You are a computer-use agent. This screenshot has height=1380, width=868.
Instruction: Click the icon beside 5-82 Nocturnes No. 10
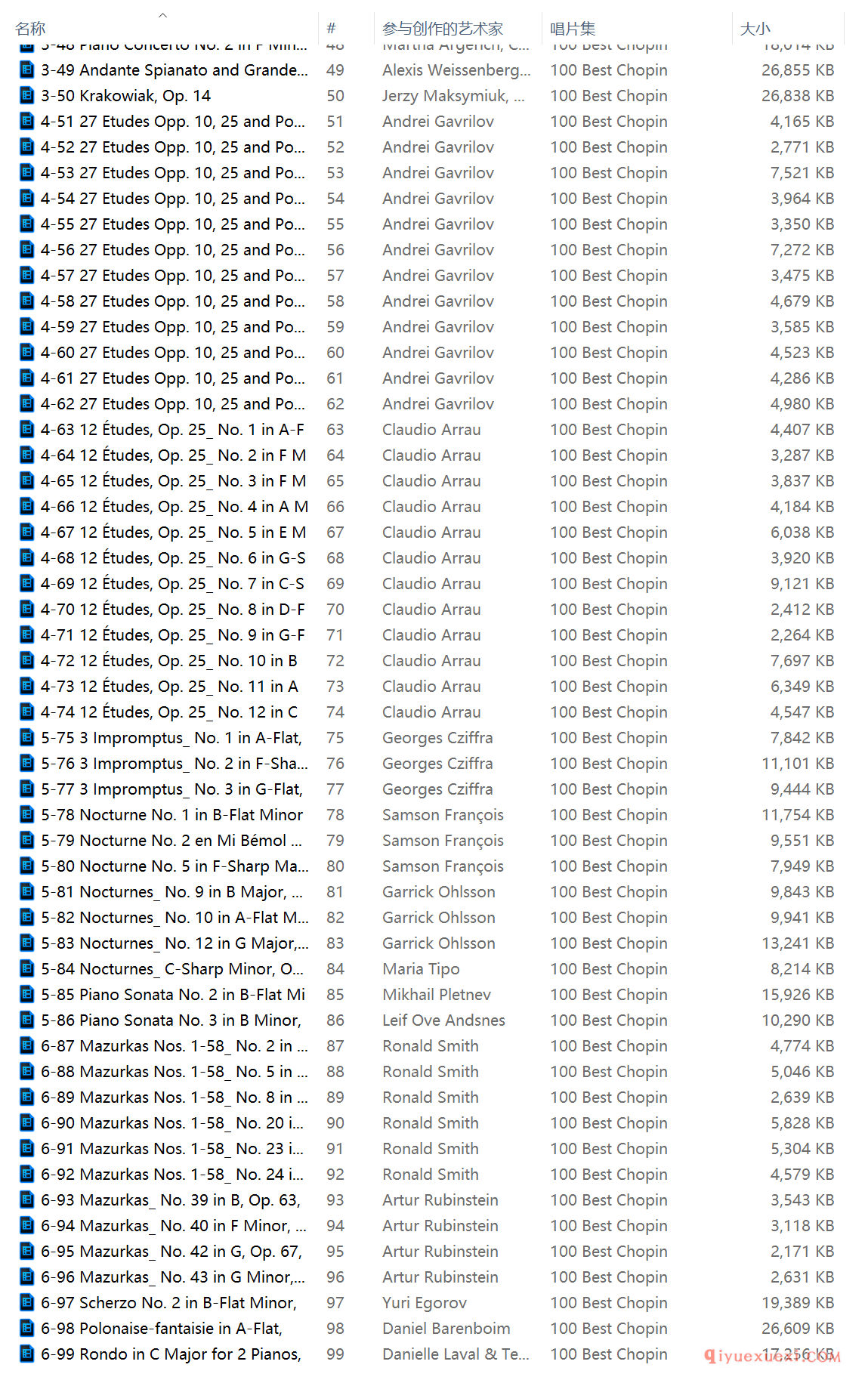point(27,918)
